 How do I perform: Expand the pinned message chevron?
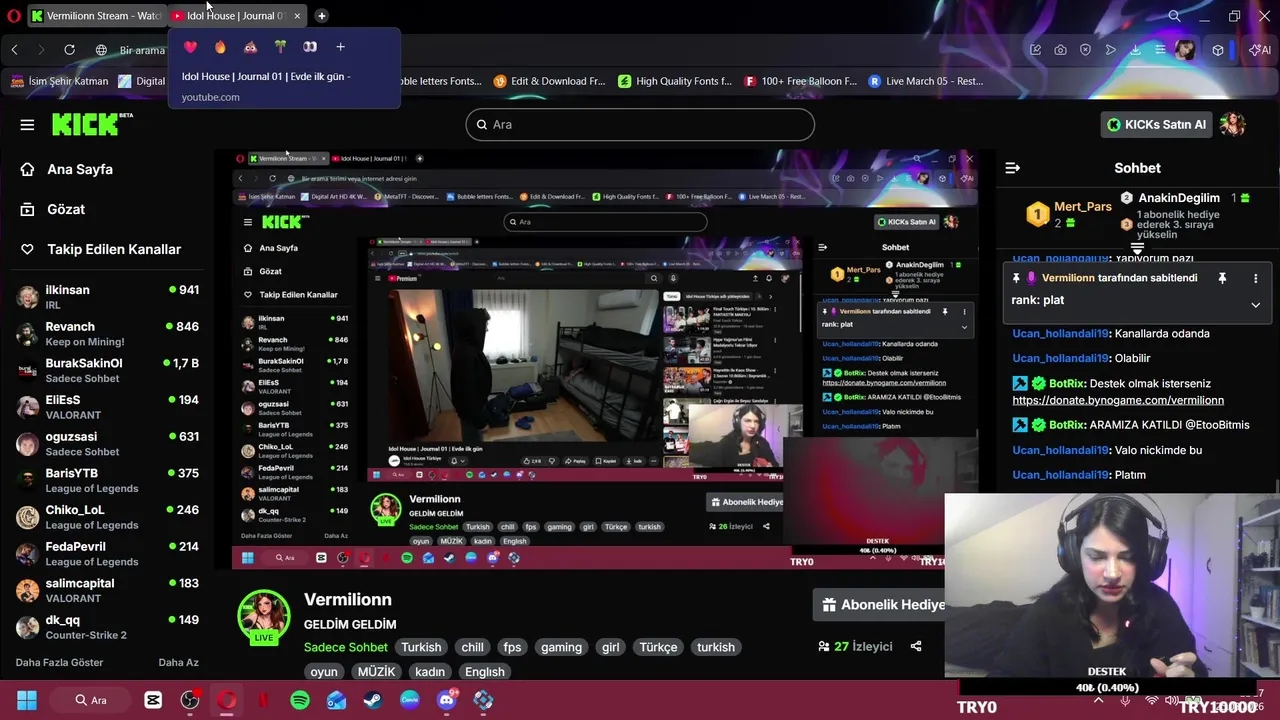(1255, 304)
